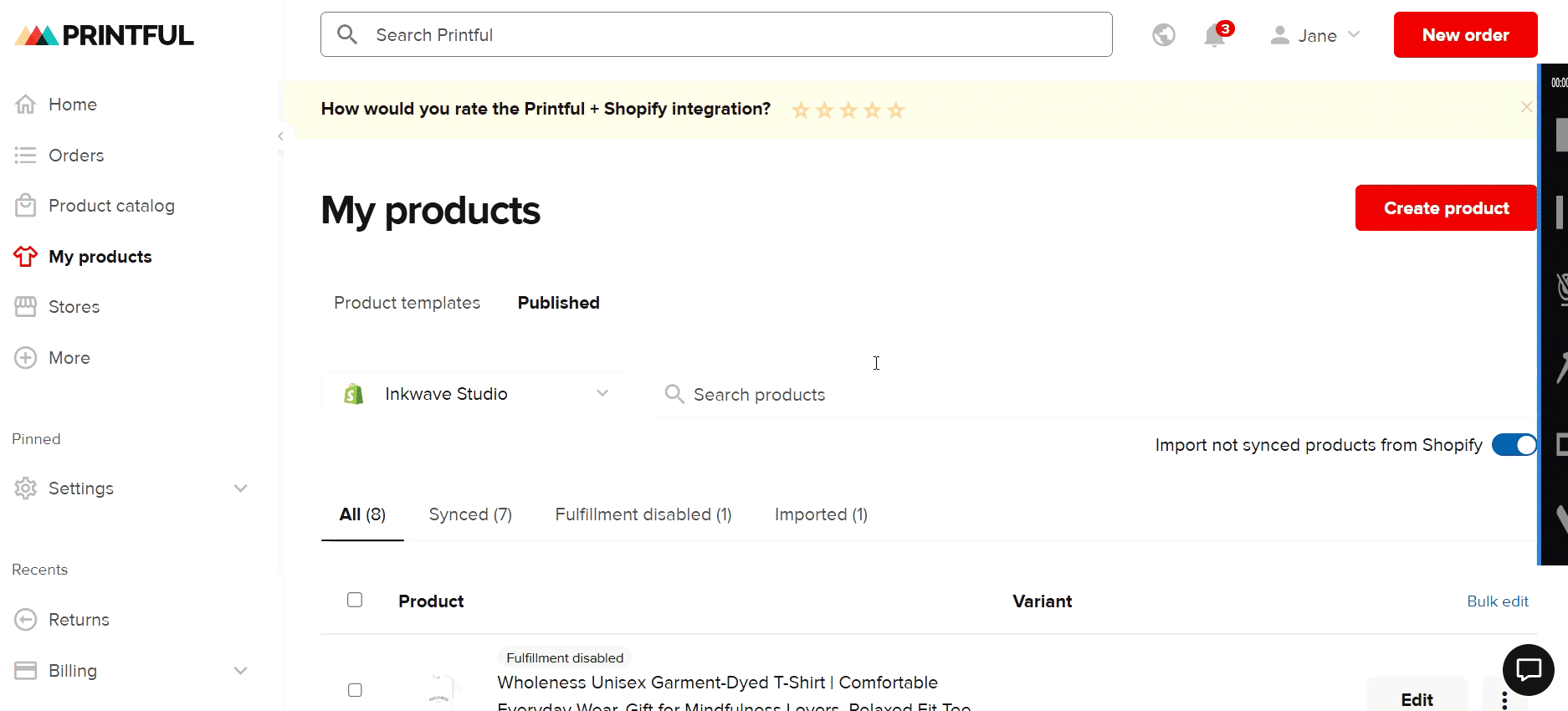Open Wholeness Unisex Garment-Dyed T-Shirt title
The width and height of the screenshot is (1568, 711).
coord(734,694)
